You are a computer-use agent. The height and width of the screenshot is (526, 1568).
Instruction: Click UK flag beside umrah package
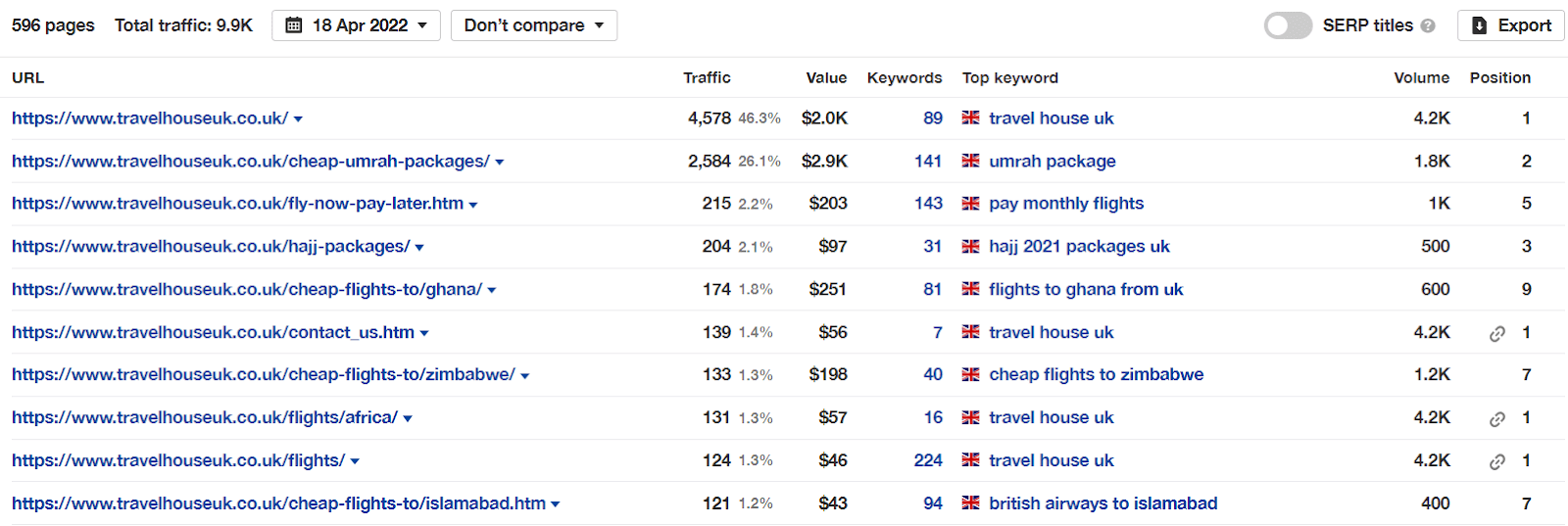[x=970, y=161]
